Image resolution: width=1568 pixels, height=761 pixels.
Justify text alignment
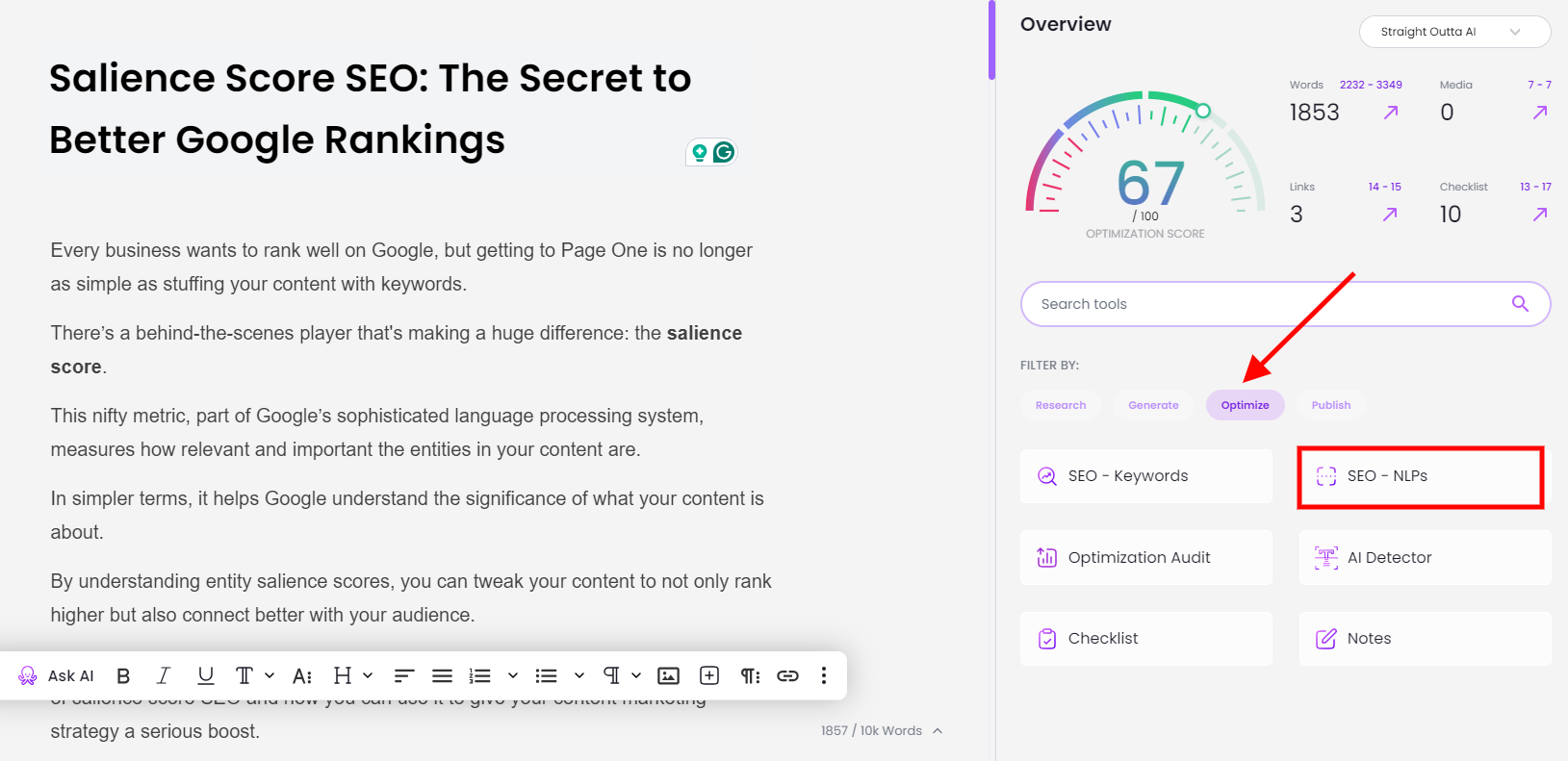(x=442, y=675)
